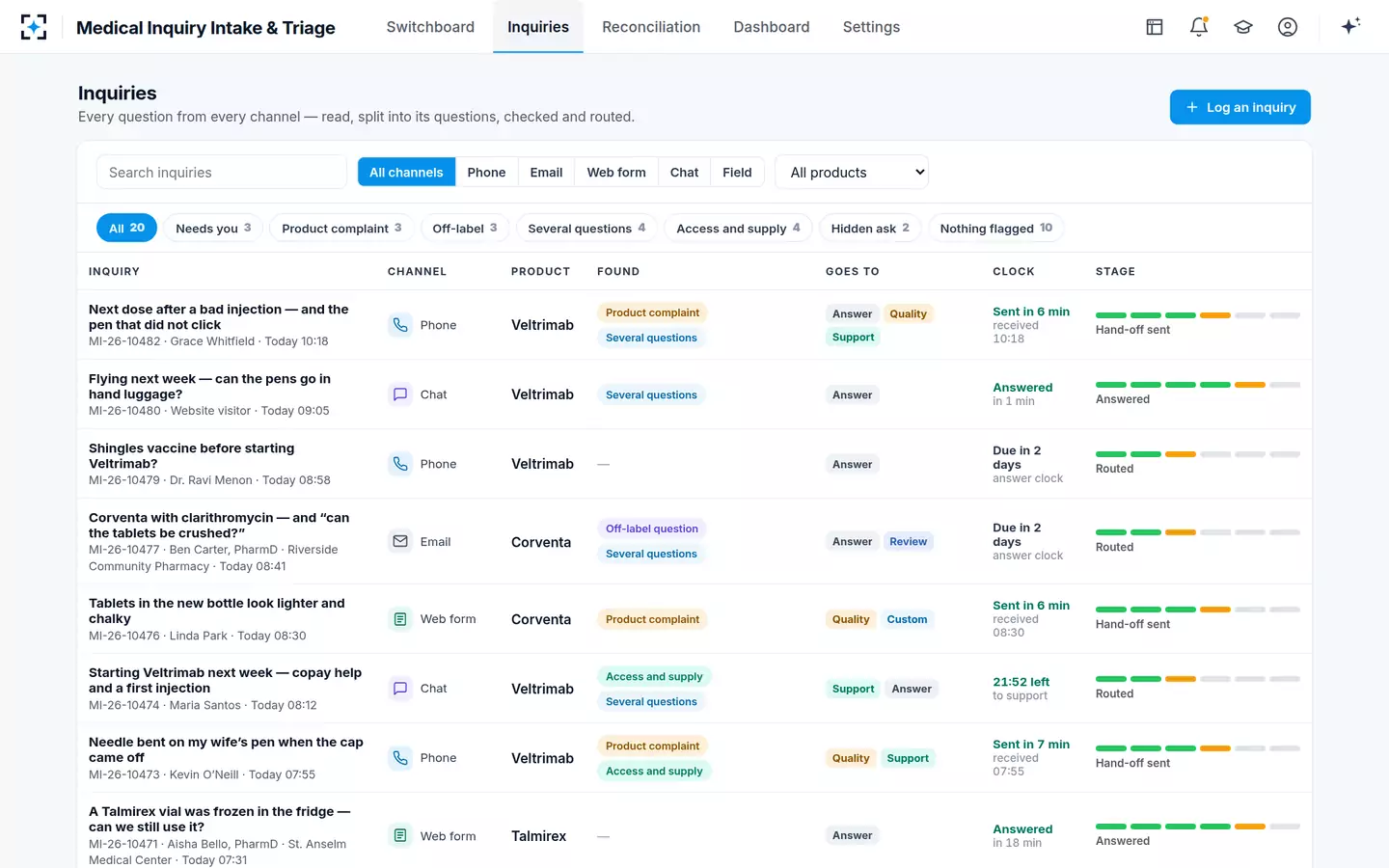Open inquiry "Shingles vaccine before starting Veltrimab?"

191,456
